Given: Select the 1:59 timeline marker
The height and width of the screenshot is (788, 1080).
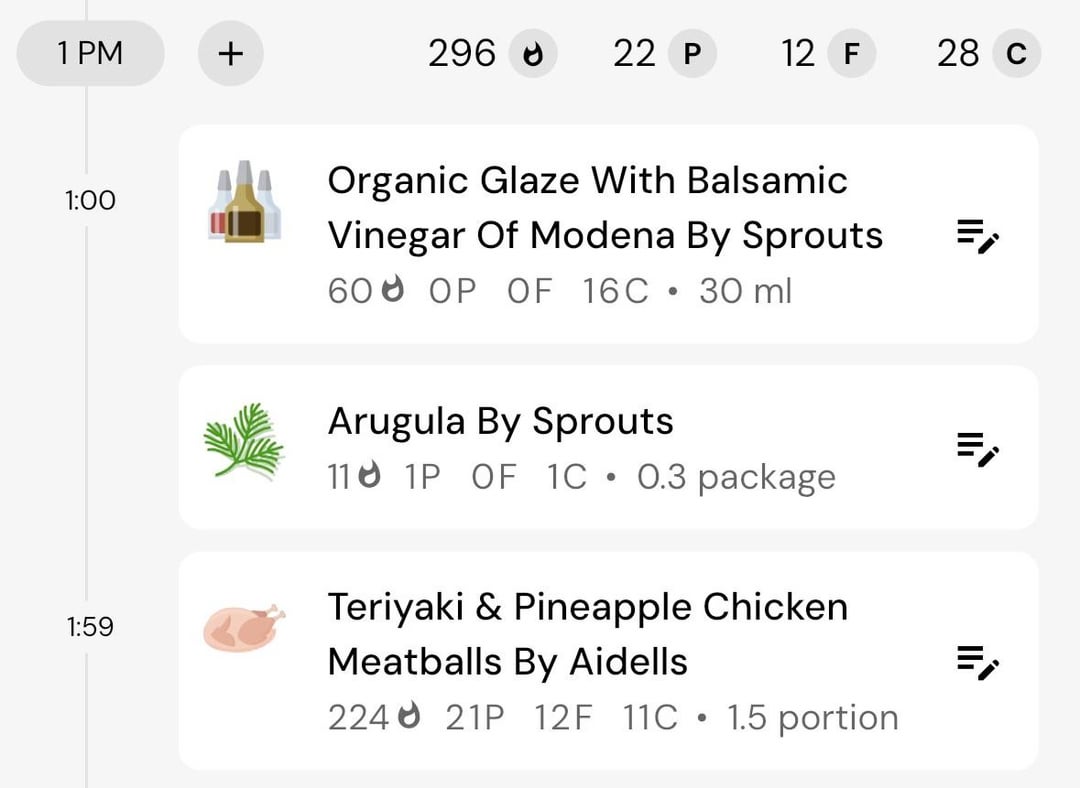Looking at the screenshot, I should click(90, 627).
